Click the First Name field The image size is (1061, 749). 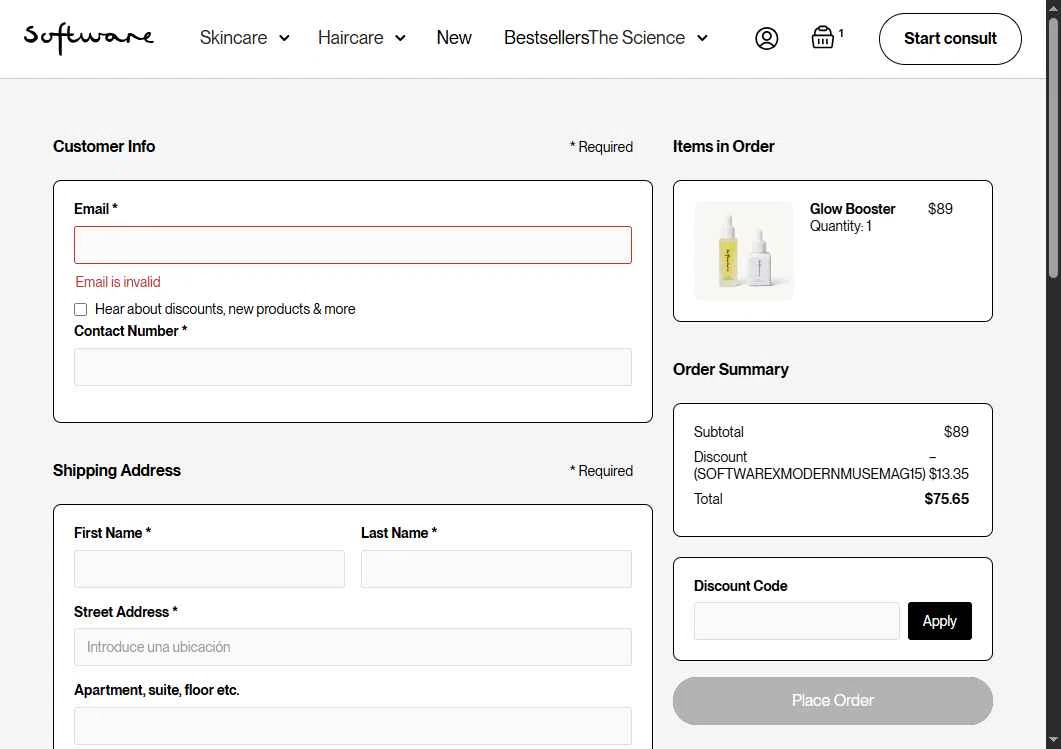pos(209,568)
